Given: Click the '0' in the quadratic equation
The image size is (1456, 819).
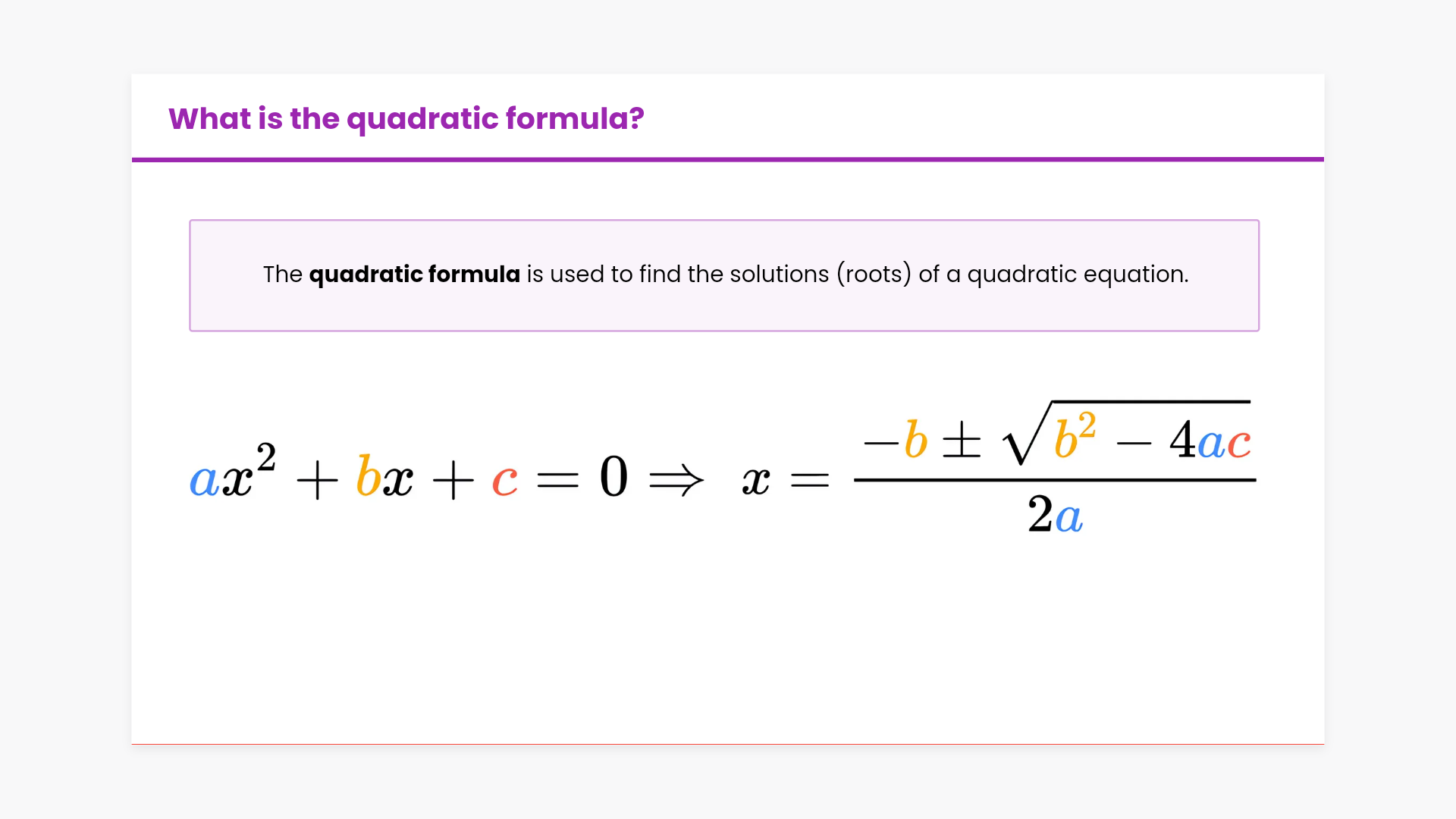Looking at the screenshot, I should click(x=613, y=477).
